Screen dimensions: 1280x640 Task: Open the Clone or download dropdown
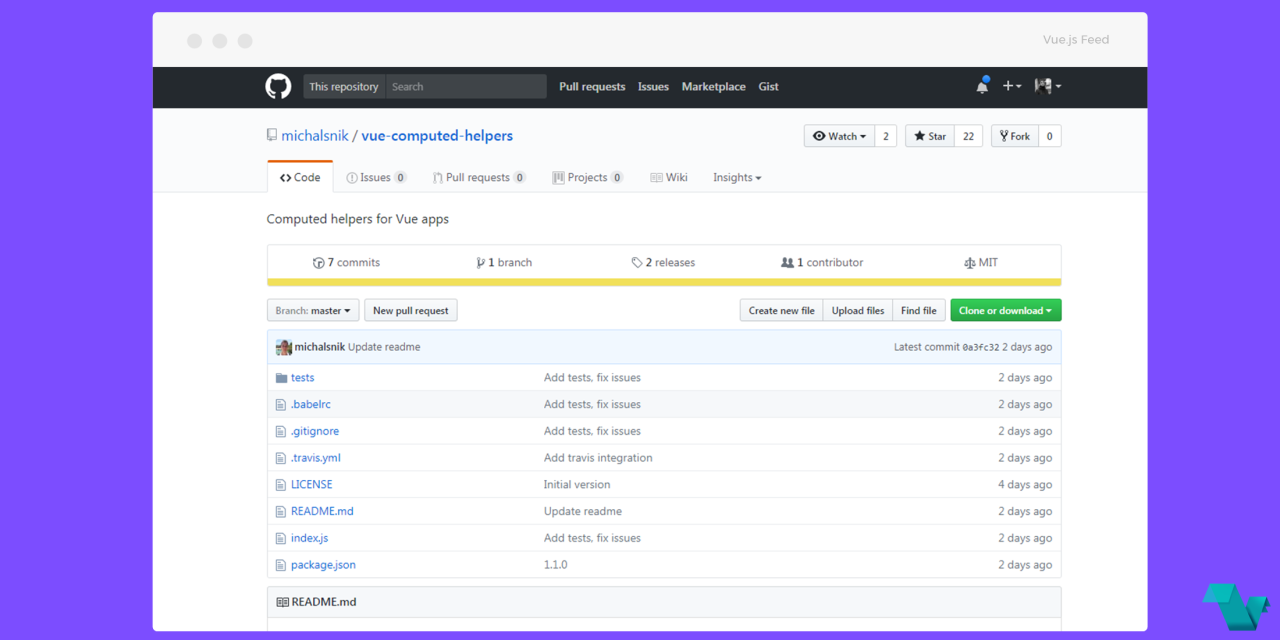click(x=1005, y=311)
